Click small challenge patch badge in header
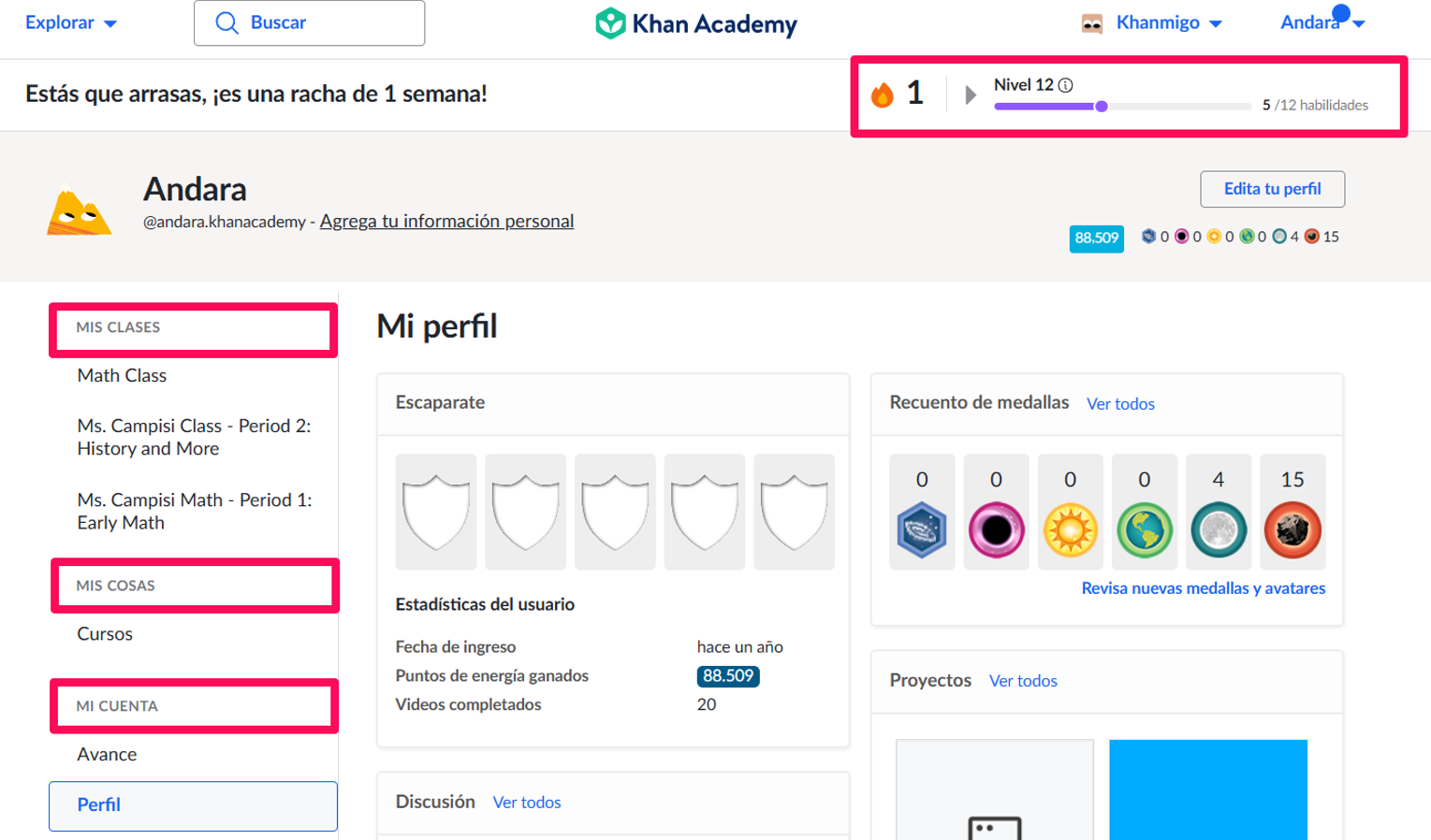Screen dimensions: 1431x840 pyautogui.click(x=1148, y=237)
